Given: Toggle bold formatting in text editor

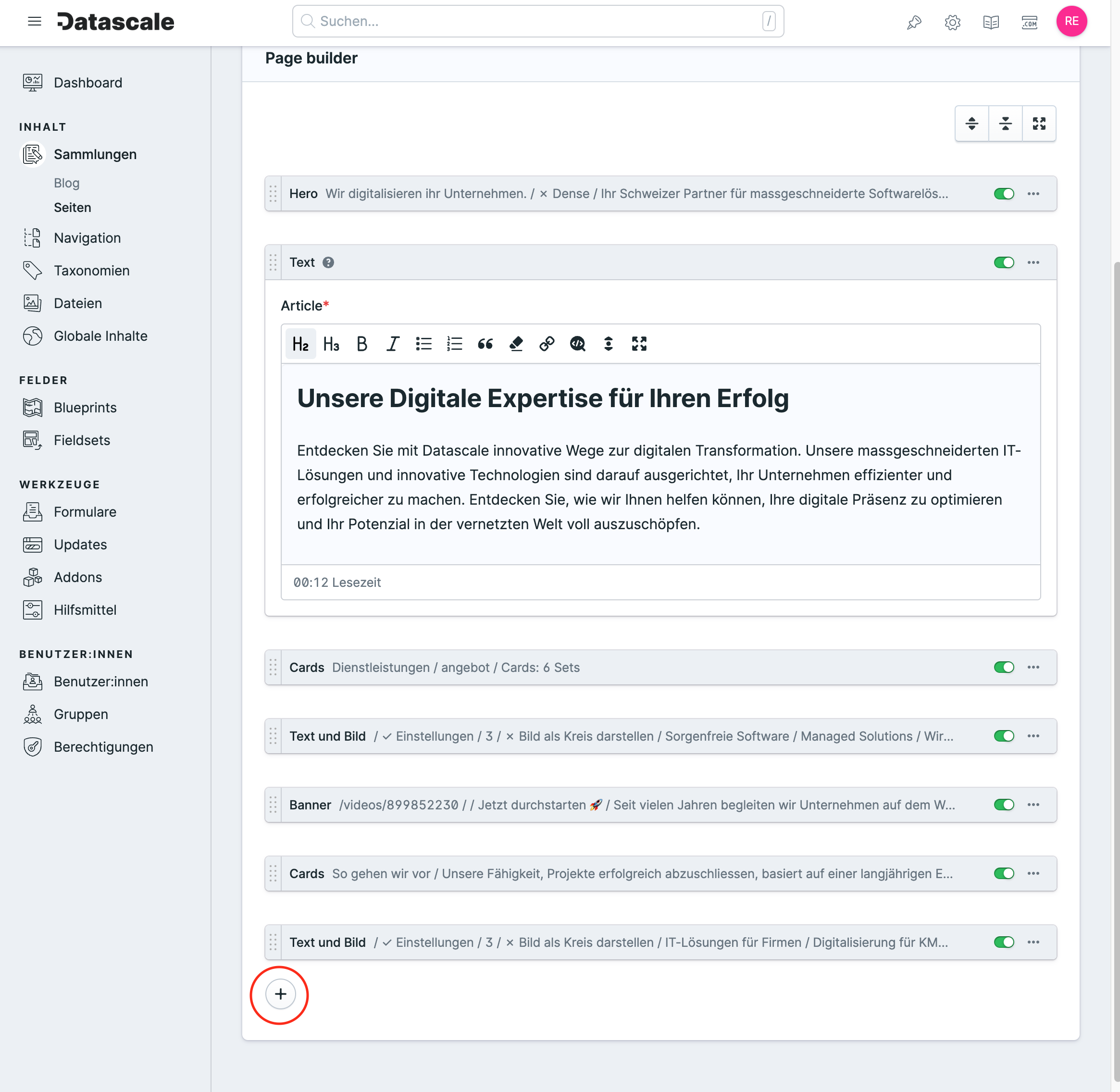Looking at the screenshot, I should [362, 344].
